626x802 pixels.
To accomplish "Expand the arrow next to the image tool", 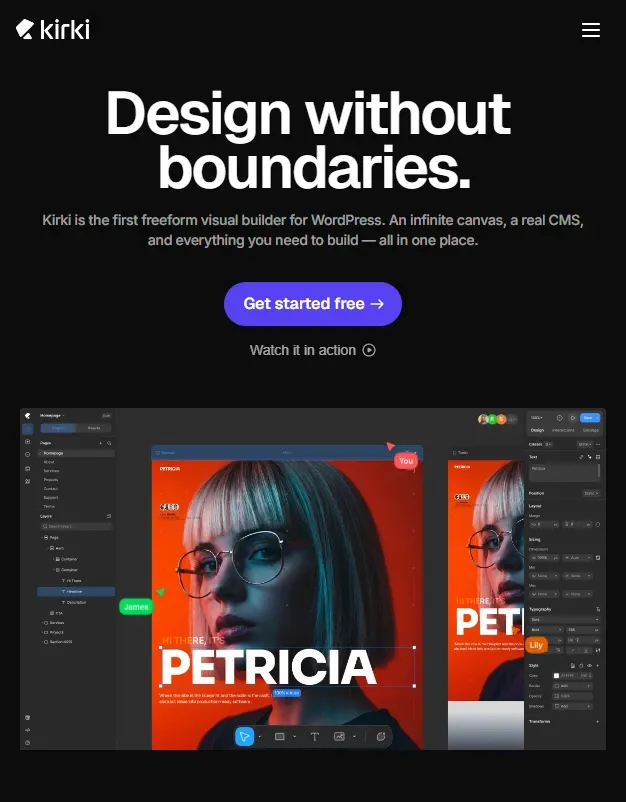I will [354, 737].
